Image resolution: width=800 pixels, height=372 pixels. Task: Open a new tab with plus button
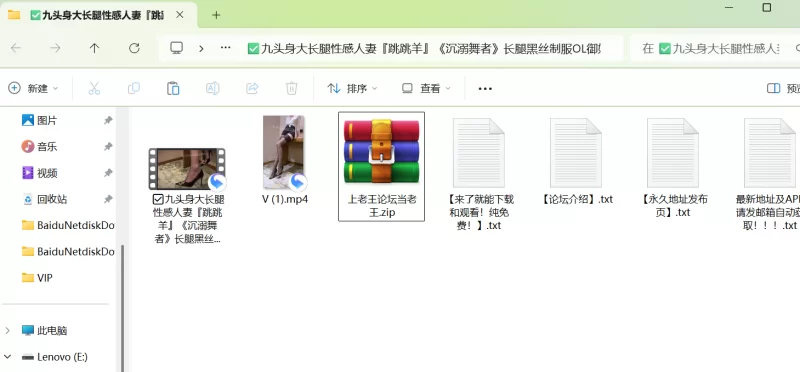pyautogui.click(x=216, y=15)
